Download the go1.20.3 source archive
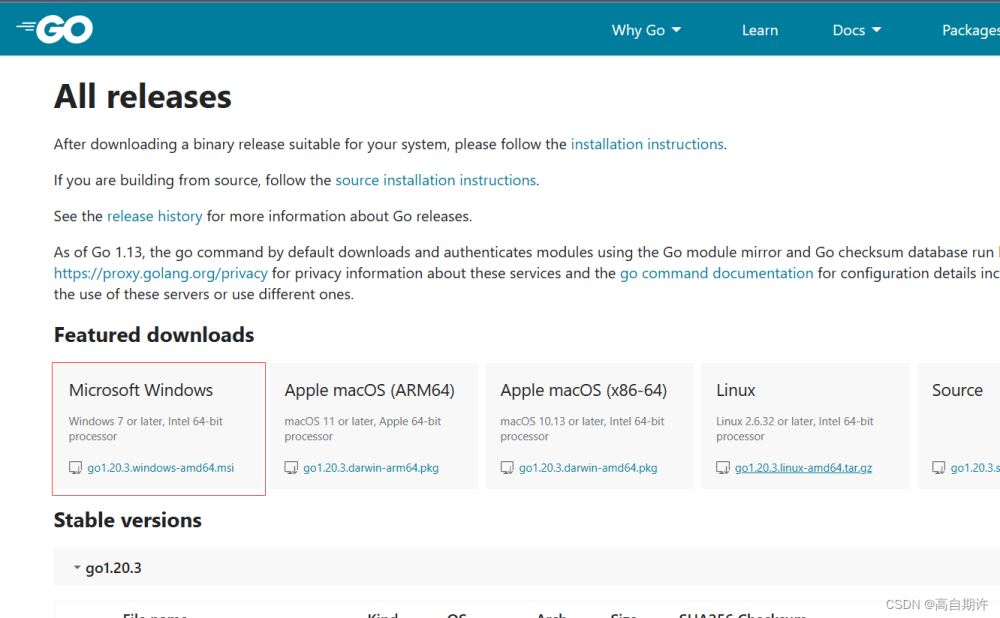Screen dimensions: 1000x618 975,467
